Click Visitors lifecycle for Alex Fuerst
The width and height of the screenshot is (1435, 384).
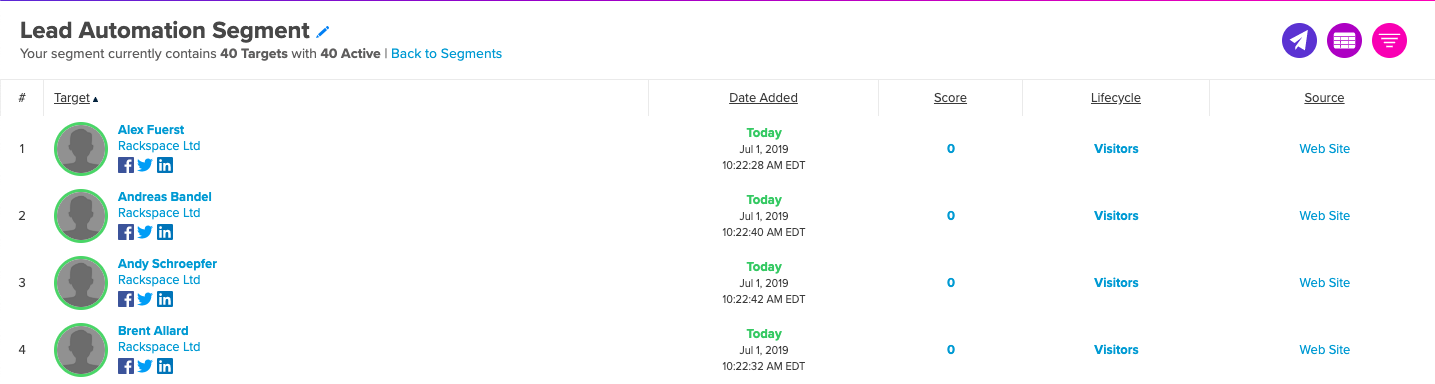click(1116, 149)
